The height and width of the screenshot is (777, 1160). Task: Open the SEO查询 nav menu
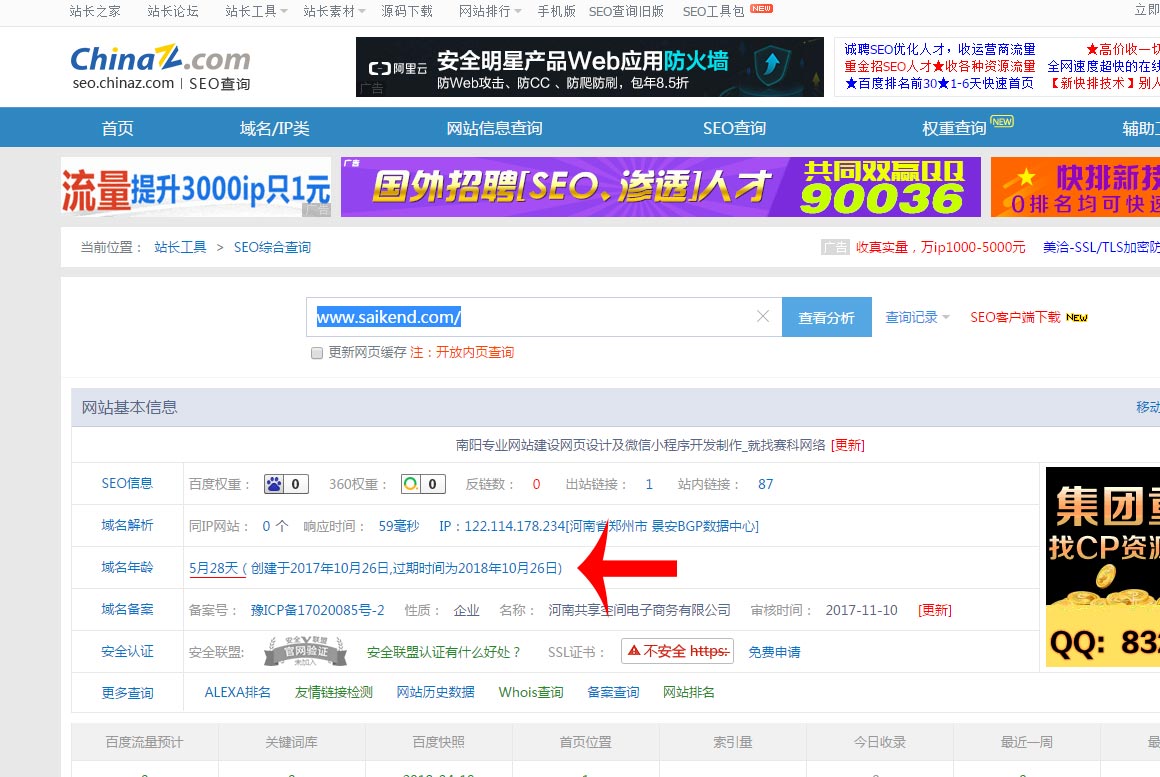pyautogui.click(x=734, y=128)
